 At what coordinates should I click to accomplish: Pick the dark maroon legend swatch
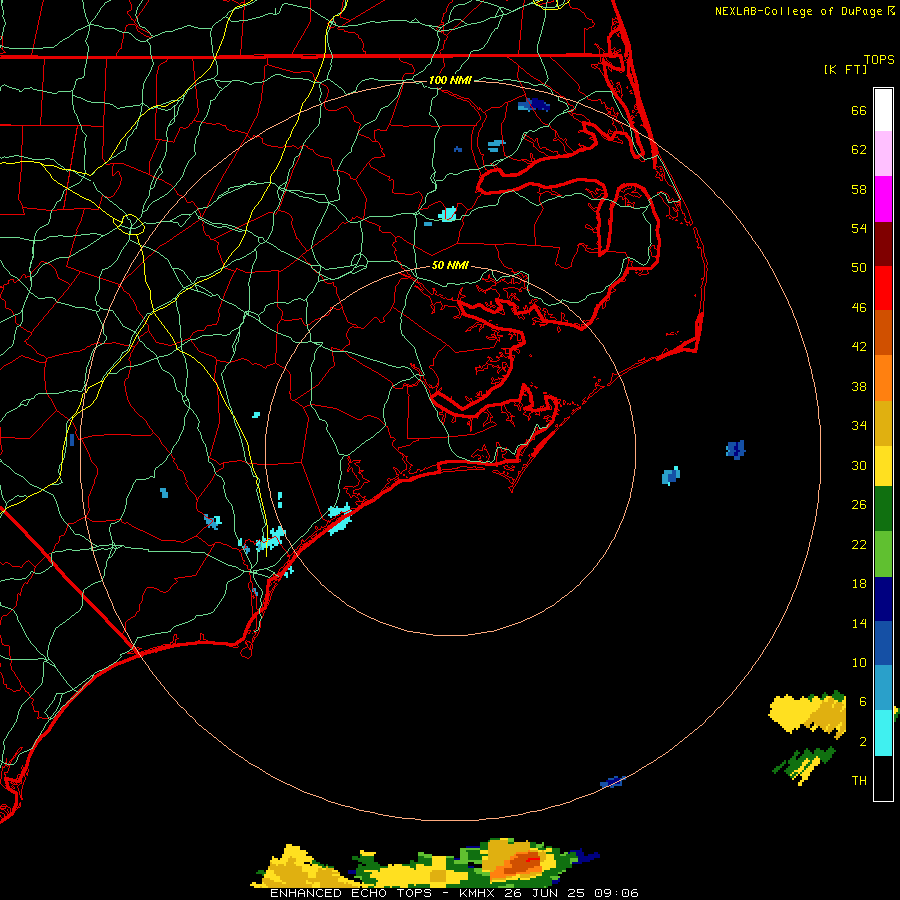[883, 243]
